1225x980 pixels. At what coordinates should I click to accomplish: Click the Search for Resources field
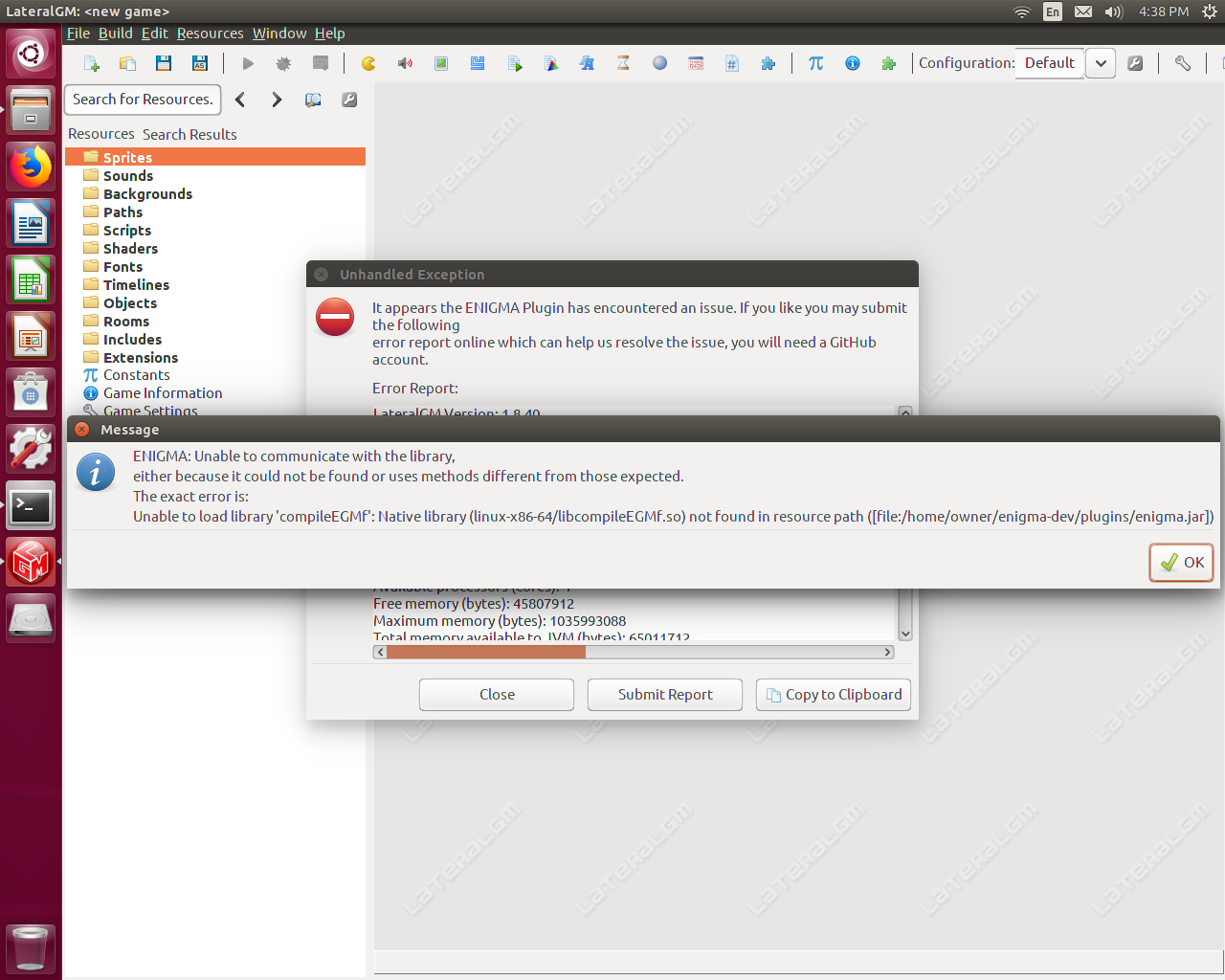(144, 100)
